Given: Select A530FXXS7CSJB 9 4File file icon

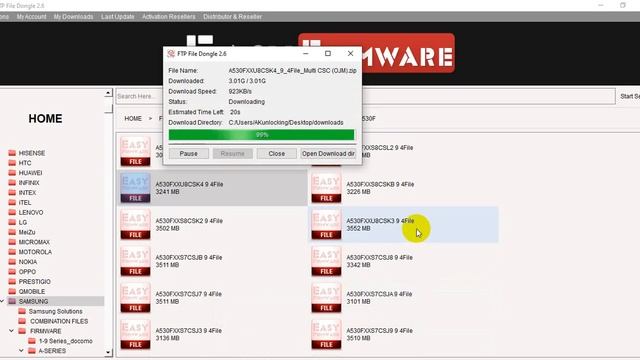Looking at the screenshot, I should (x=135, y=261).
